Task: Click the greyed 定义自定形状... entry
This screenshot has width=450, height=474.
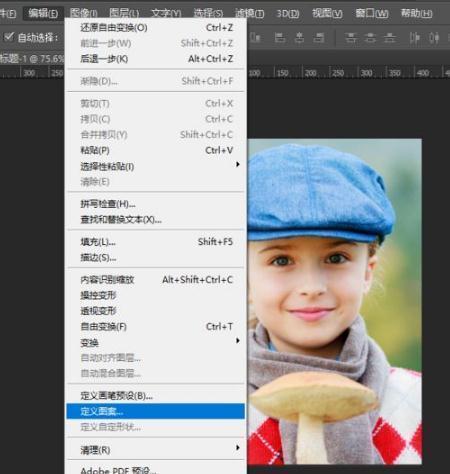Action: tap(156, 427)
